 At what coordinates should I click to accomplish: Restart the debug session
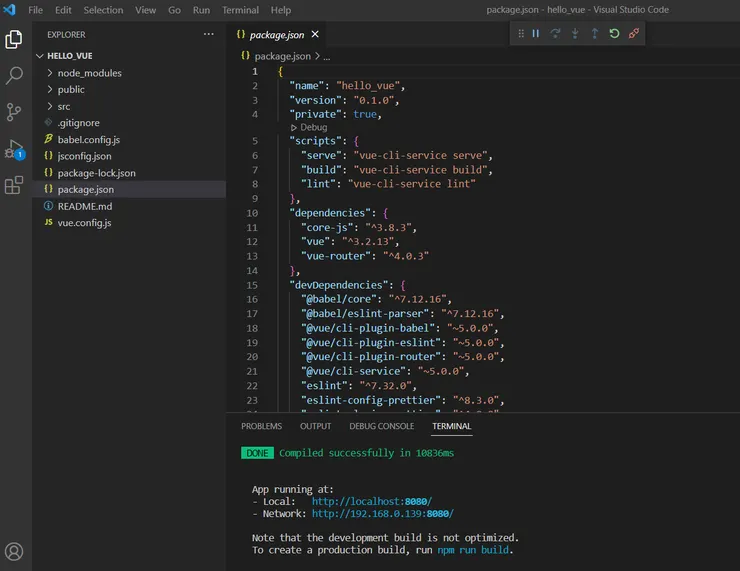tap(614, 34)
